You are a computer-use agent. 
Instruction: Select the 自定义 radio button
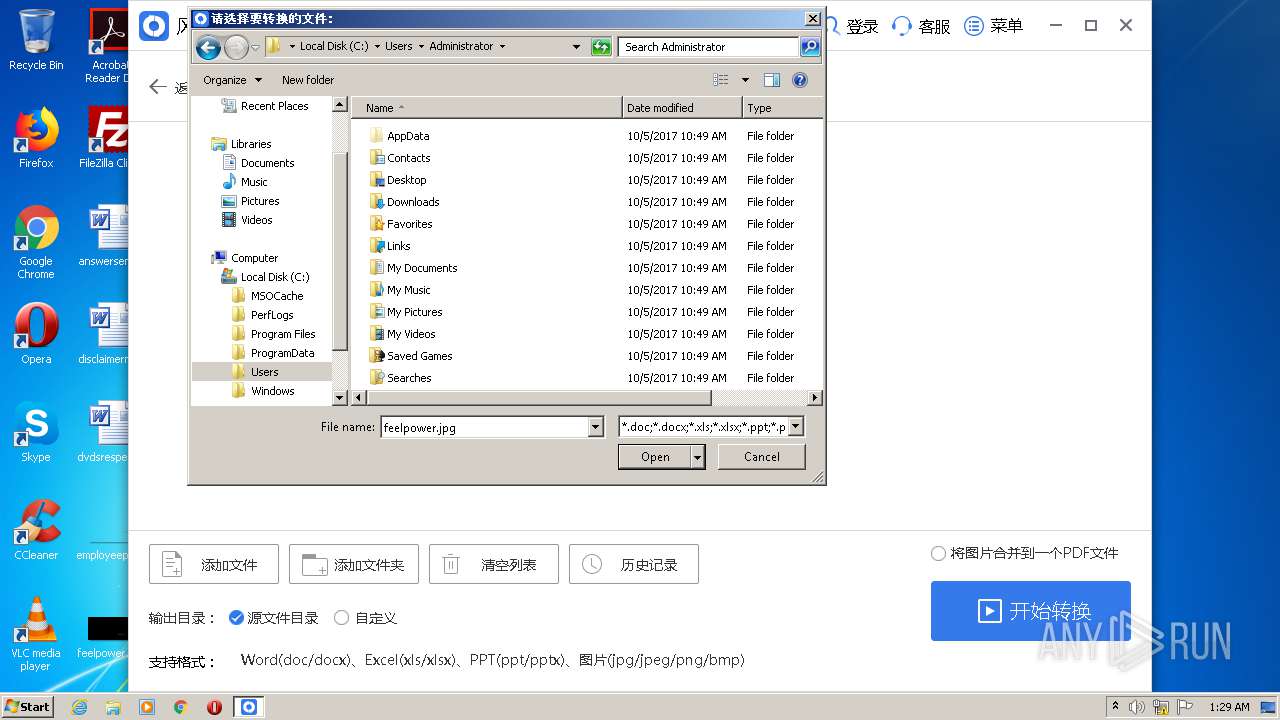pyautogui.click(x=341, y=618)
